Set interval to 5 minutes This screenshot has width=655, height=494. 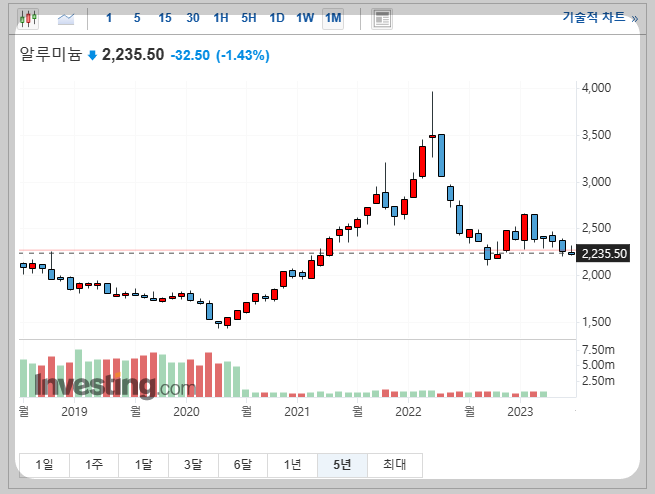(137, 18)
